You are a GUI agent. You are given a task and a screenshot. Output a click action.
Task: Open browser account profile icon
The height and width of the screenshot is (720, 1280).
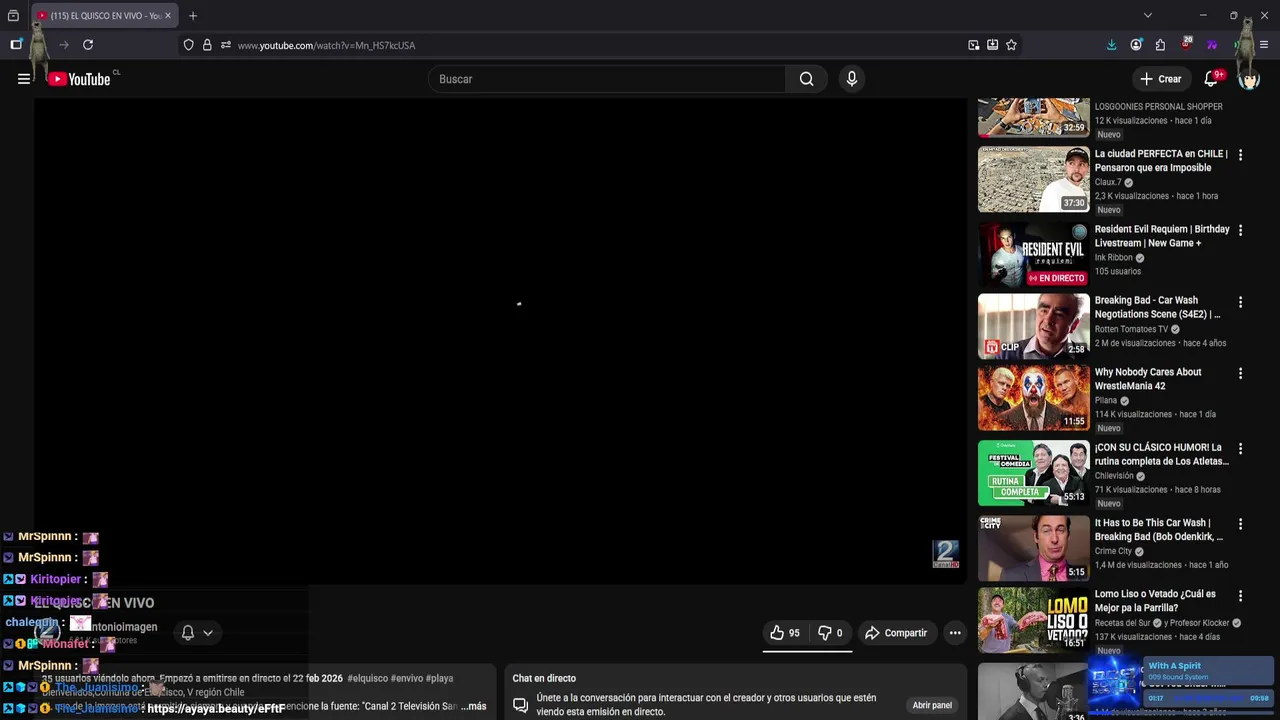coord(1136,45)
